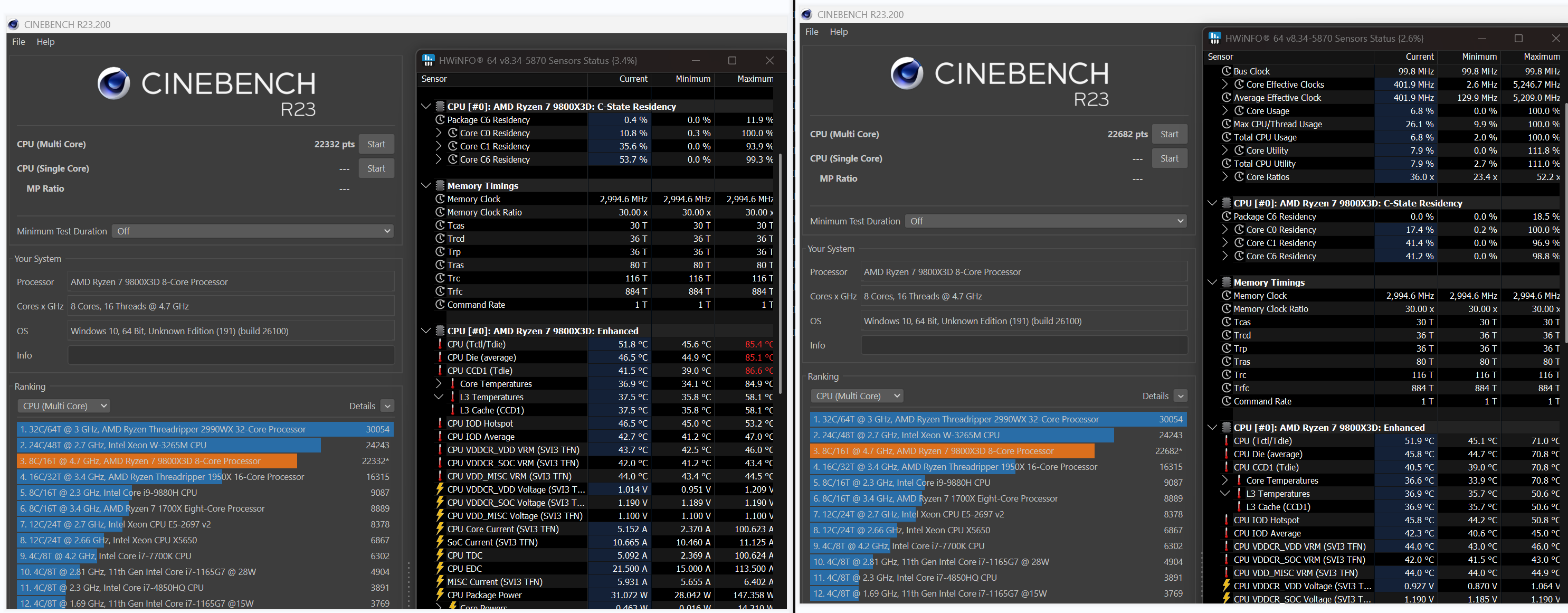Start the CPU (Multi Core) test in right window
Viewport: 1568px width, 613px height.
click(x=1168, y=134)
